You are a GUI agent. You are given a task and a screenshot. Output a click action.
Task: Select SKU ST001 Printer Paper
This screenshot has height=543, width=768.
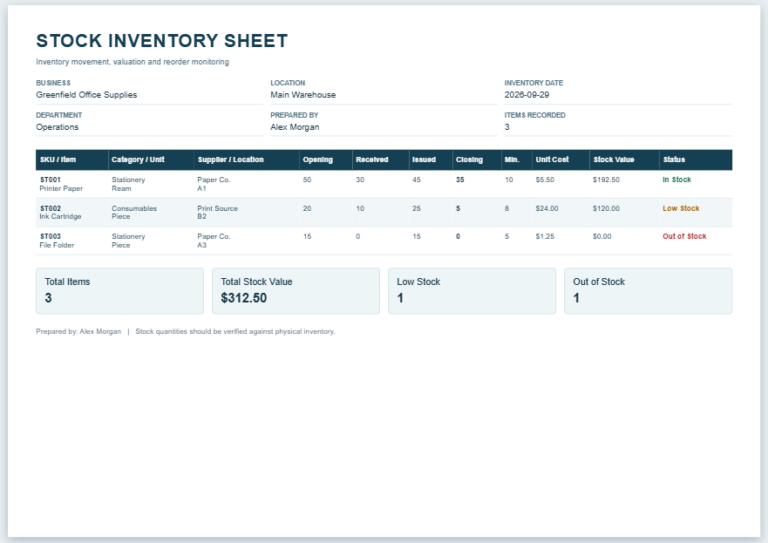coord(61,184)
